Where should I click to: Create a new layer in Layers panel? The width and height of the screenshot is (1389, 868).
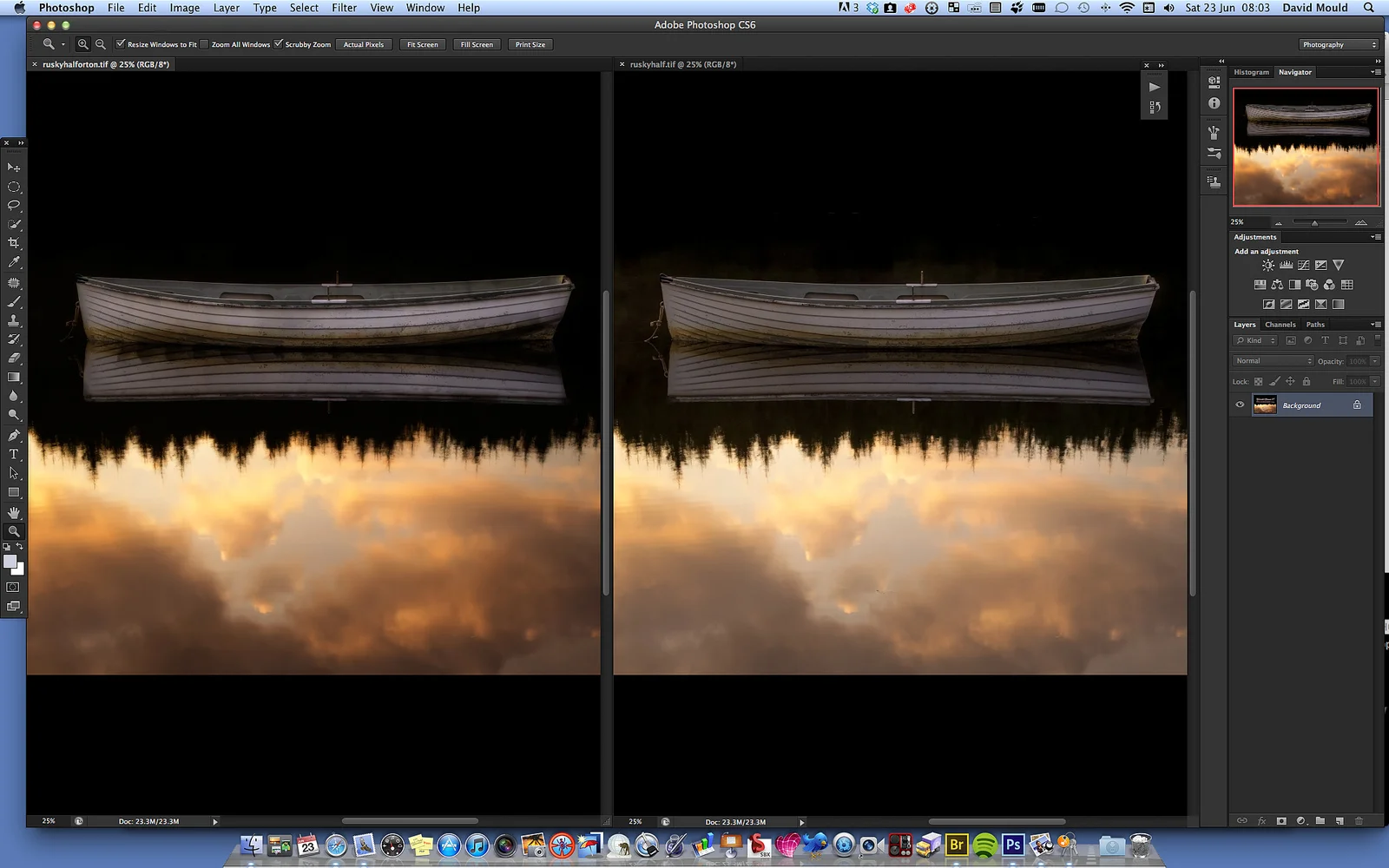point(1340,820)
